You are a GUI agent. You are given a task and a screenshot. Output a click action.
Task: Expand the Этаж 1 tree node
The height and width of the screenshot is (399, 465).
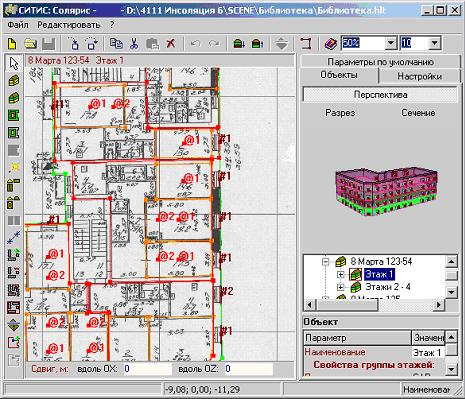[x=341, y=275]
